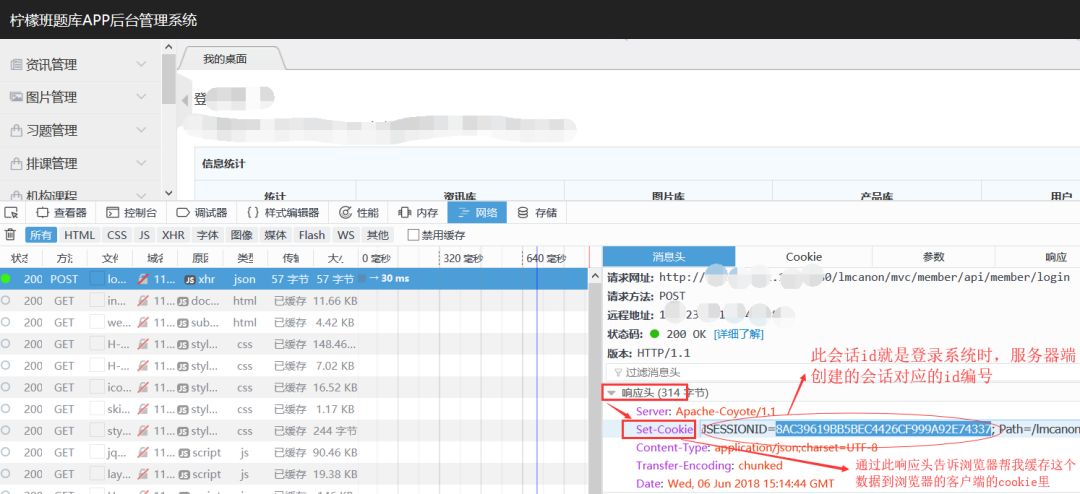Toggle the HTML request filter

tap(79, 235)
